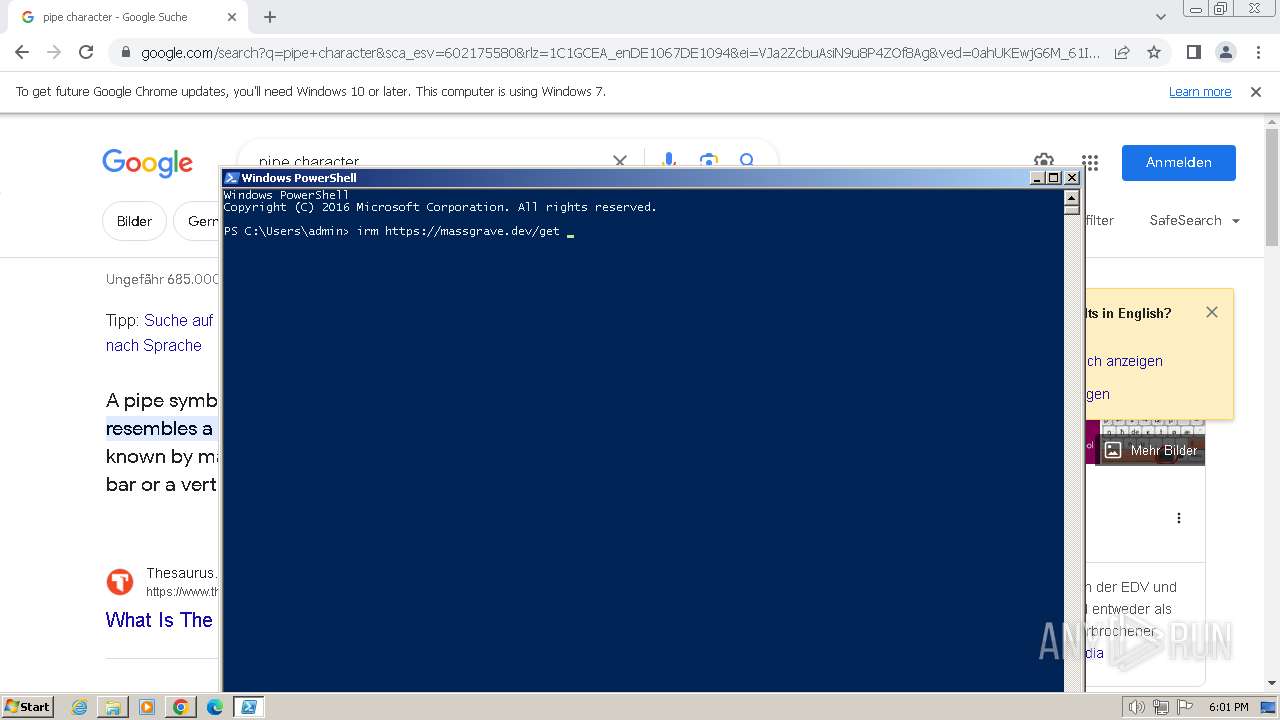
Task: Open Suche auf link
Action: [179, 320]
